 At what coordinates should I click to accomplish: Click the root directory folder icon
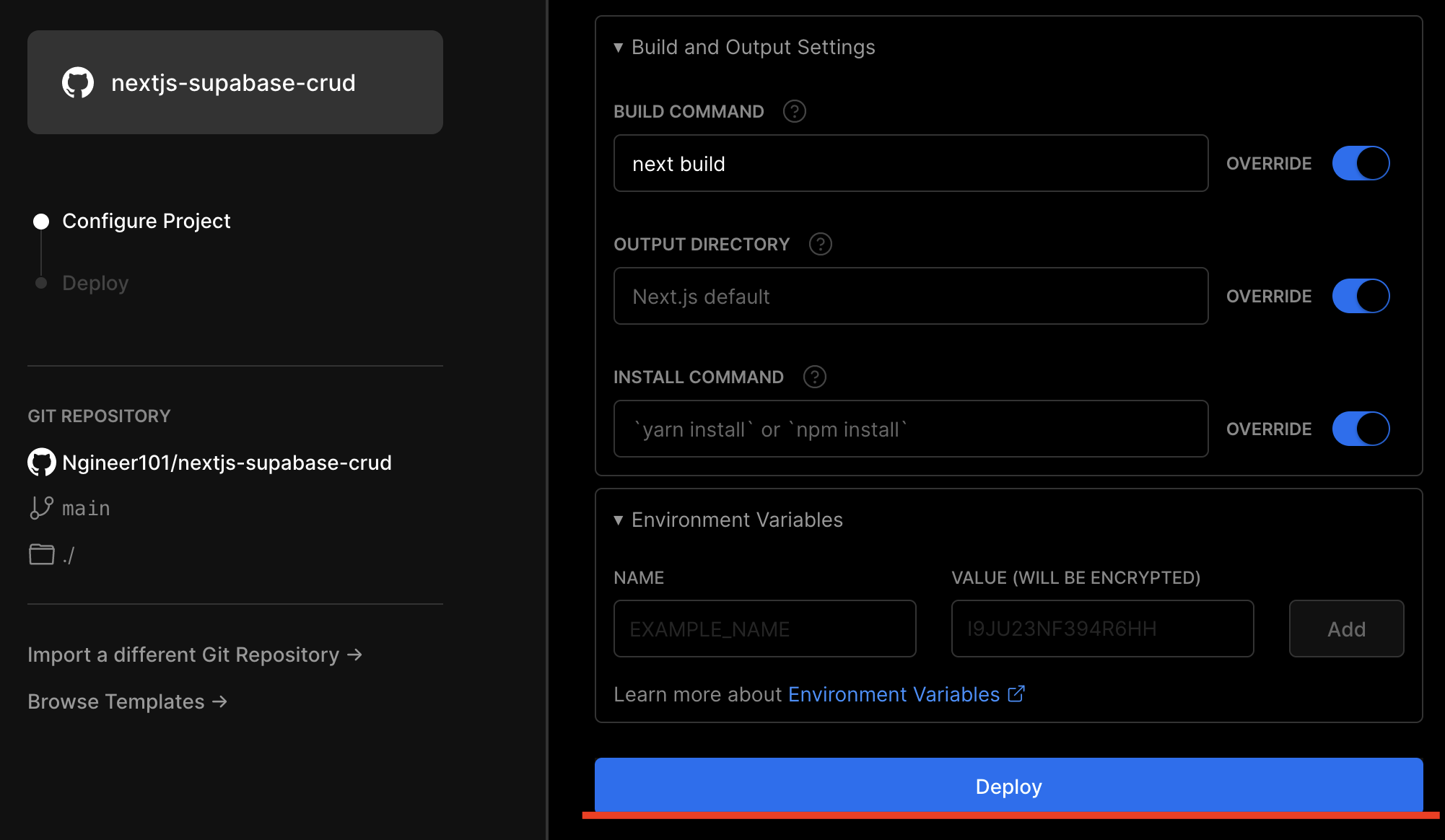41,554
